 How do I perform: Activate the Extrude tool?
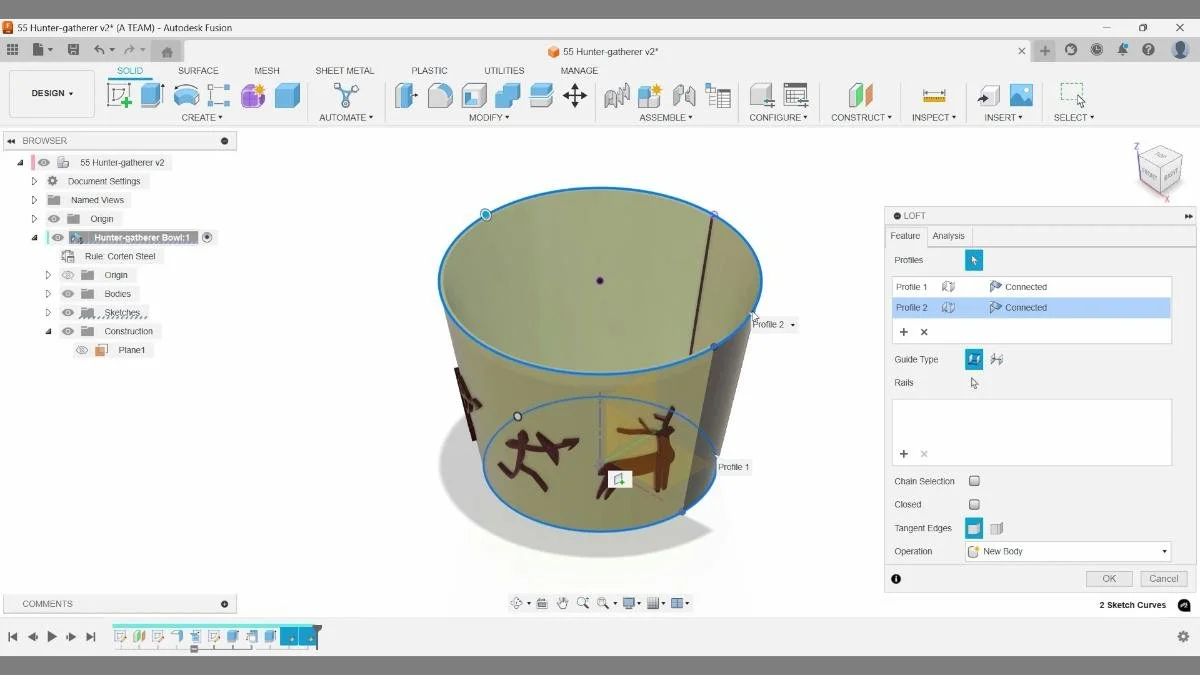click(x=151, y=94)
